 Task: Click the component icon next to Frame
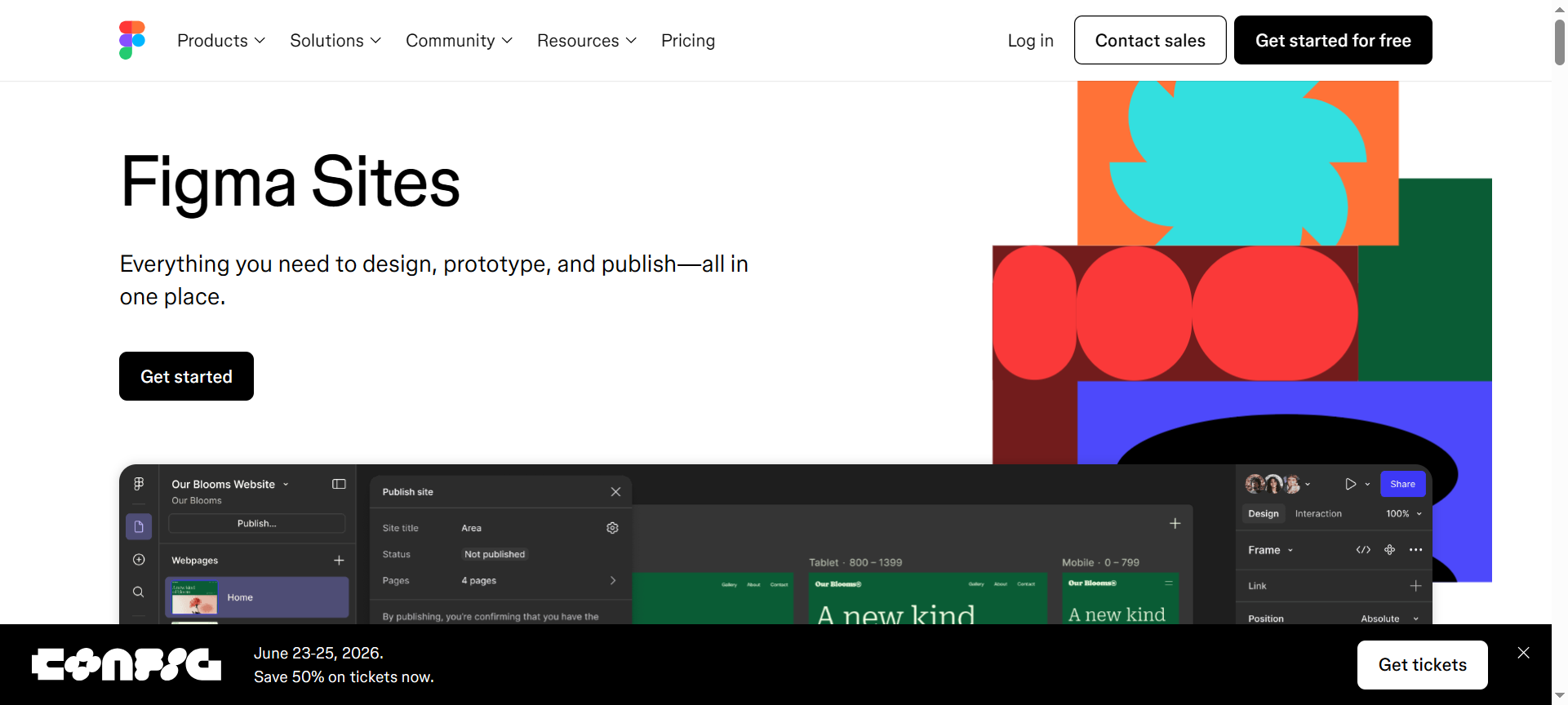[1389, 550]
